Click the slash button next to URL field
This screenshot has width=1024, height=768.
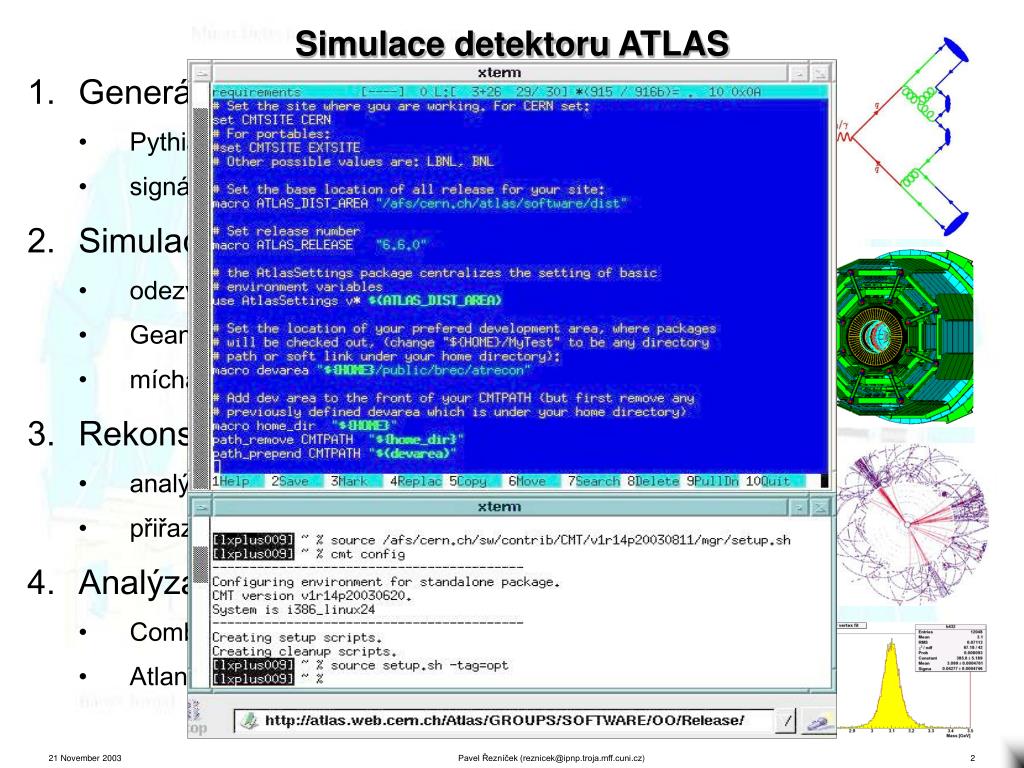point(788,721)
